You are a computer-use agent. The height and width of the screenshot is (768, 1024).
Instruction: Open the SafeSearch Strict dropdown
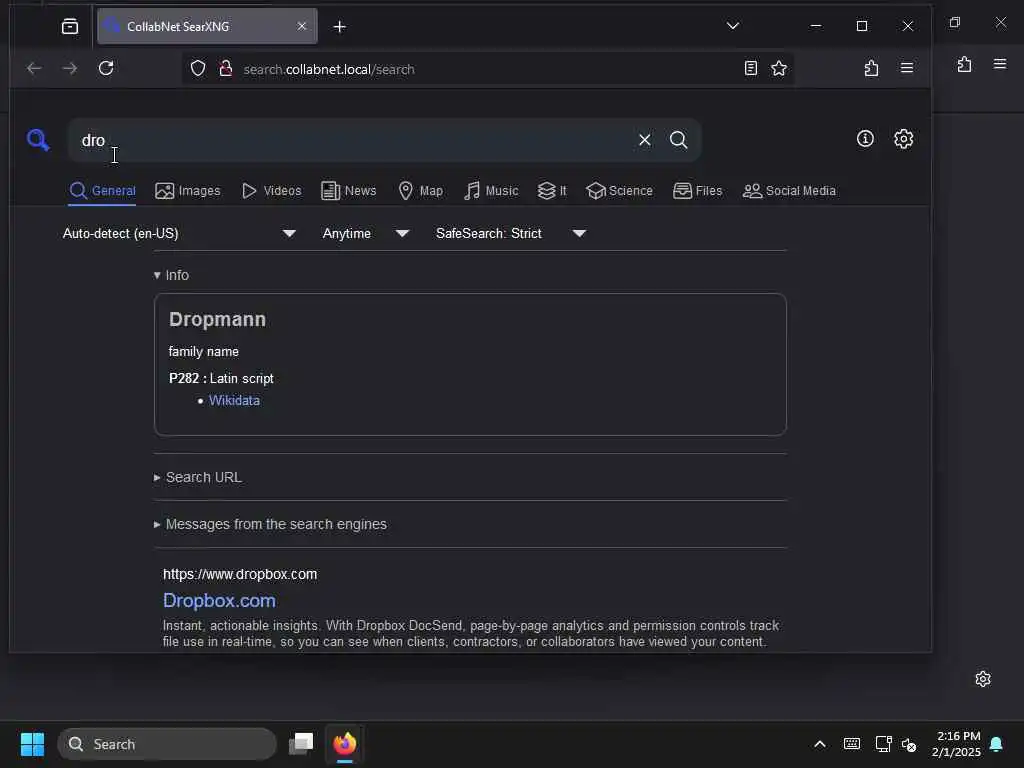(510, 233)
